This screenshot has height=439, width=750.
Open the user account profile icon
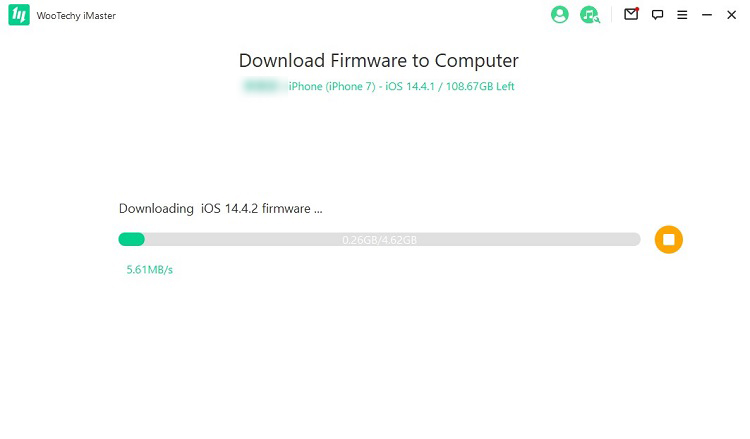[560, 14]
